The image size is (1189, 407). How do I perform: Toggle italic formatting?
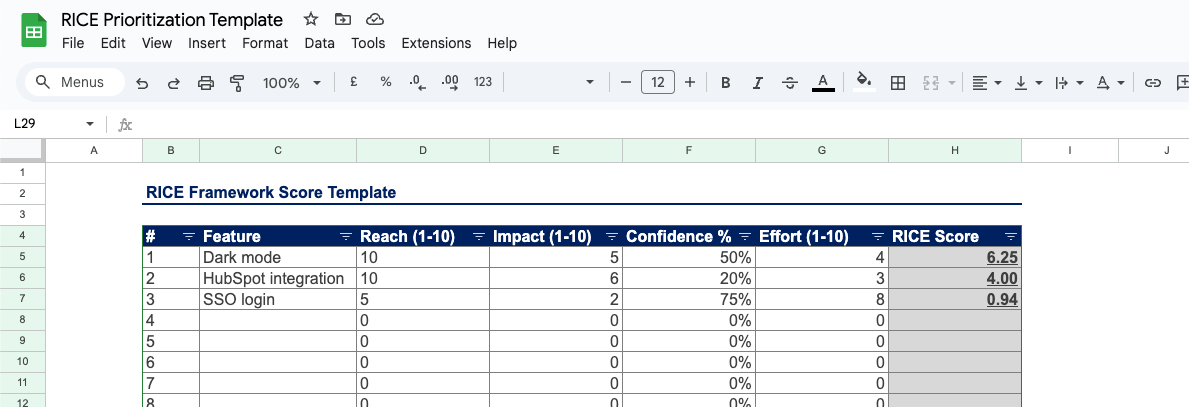[757, 83]
